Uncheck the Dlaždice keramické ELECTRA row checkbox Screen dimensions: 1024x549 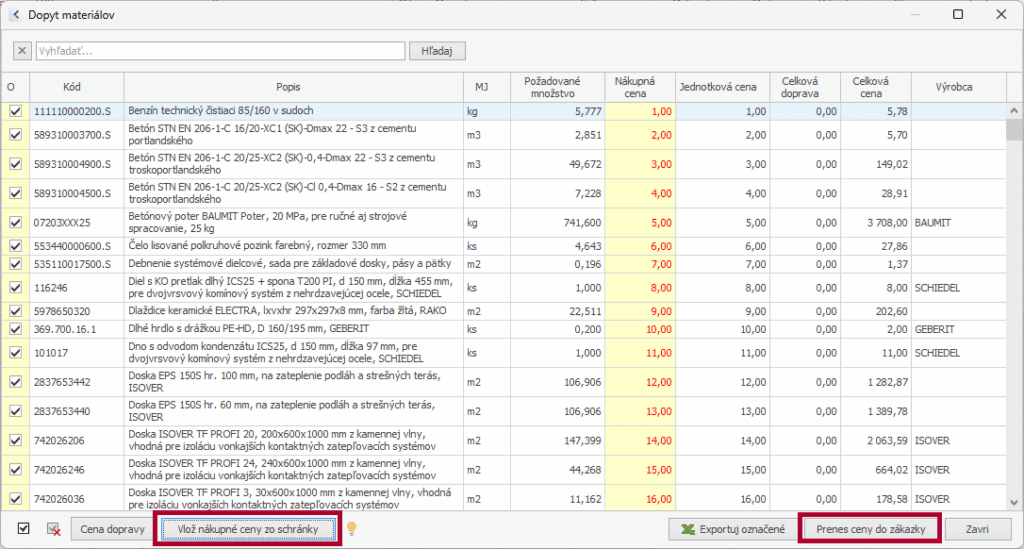[x=15, y=311]
